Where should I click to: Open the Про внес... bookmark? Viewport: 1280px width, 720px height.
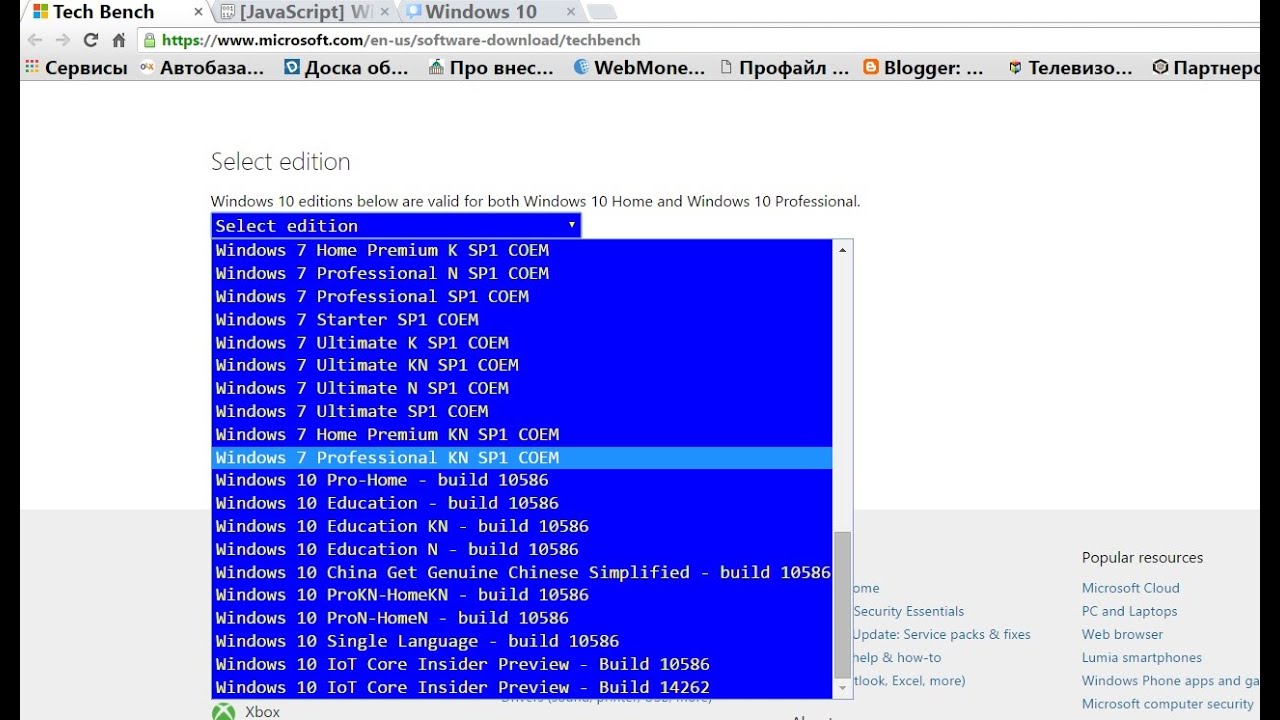pos(491,68)
